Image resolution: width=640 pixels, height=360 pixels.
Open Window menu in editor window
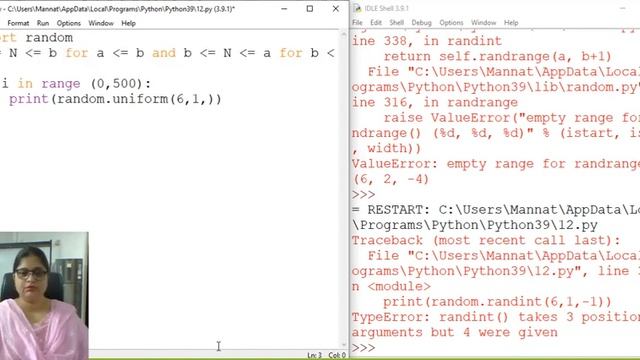(x=101, y=23)
